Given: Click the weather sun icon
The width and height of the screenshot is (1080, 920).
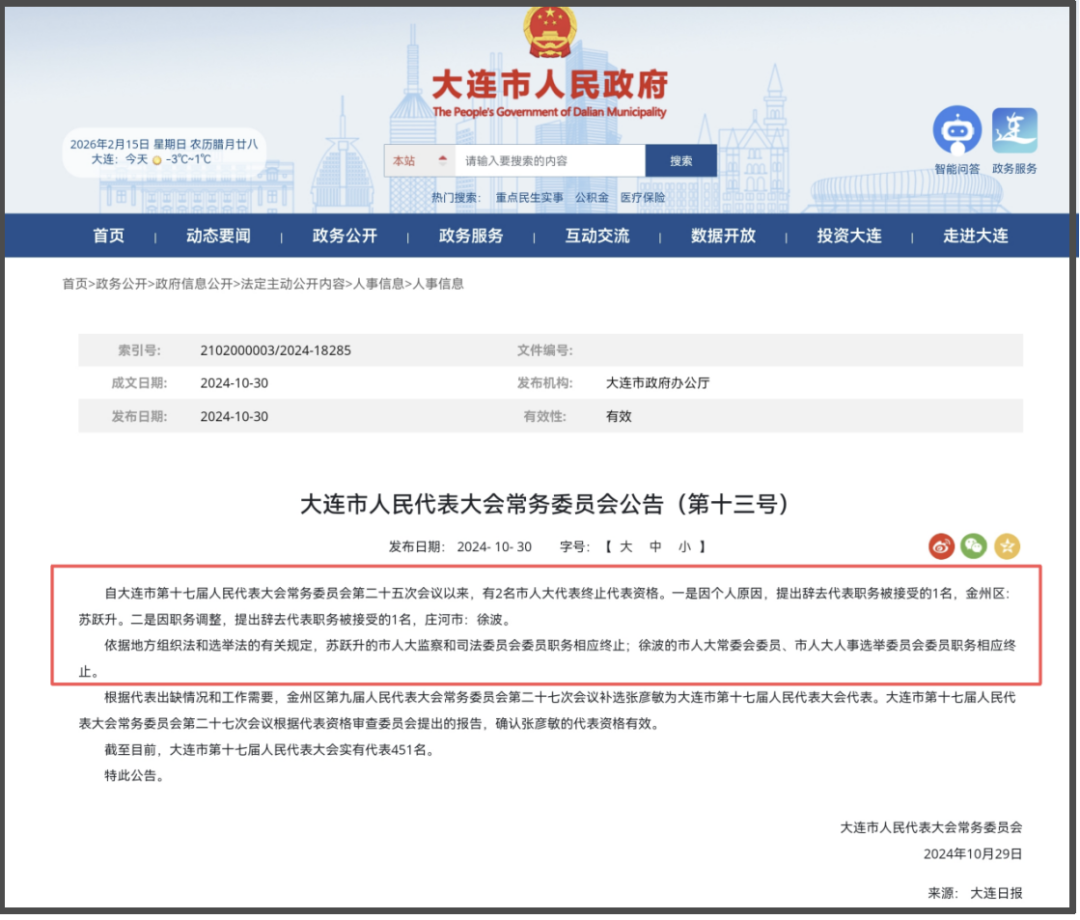Looking at the screenshot, I should [x=157, y=159].
